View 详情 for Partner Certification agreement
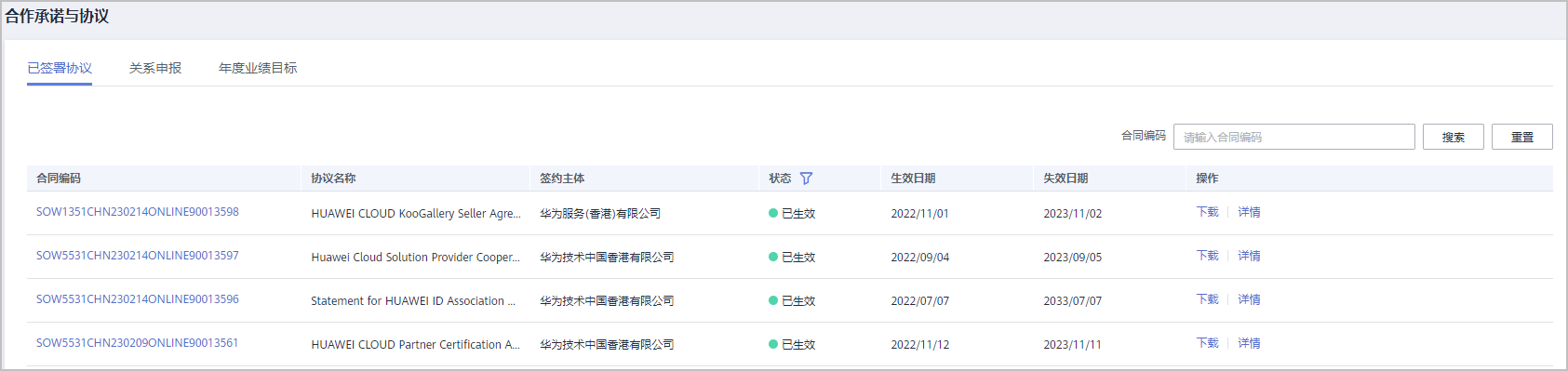 pyautogui.click(x=1249, y=343)
